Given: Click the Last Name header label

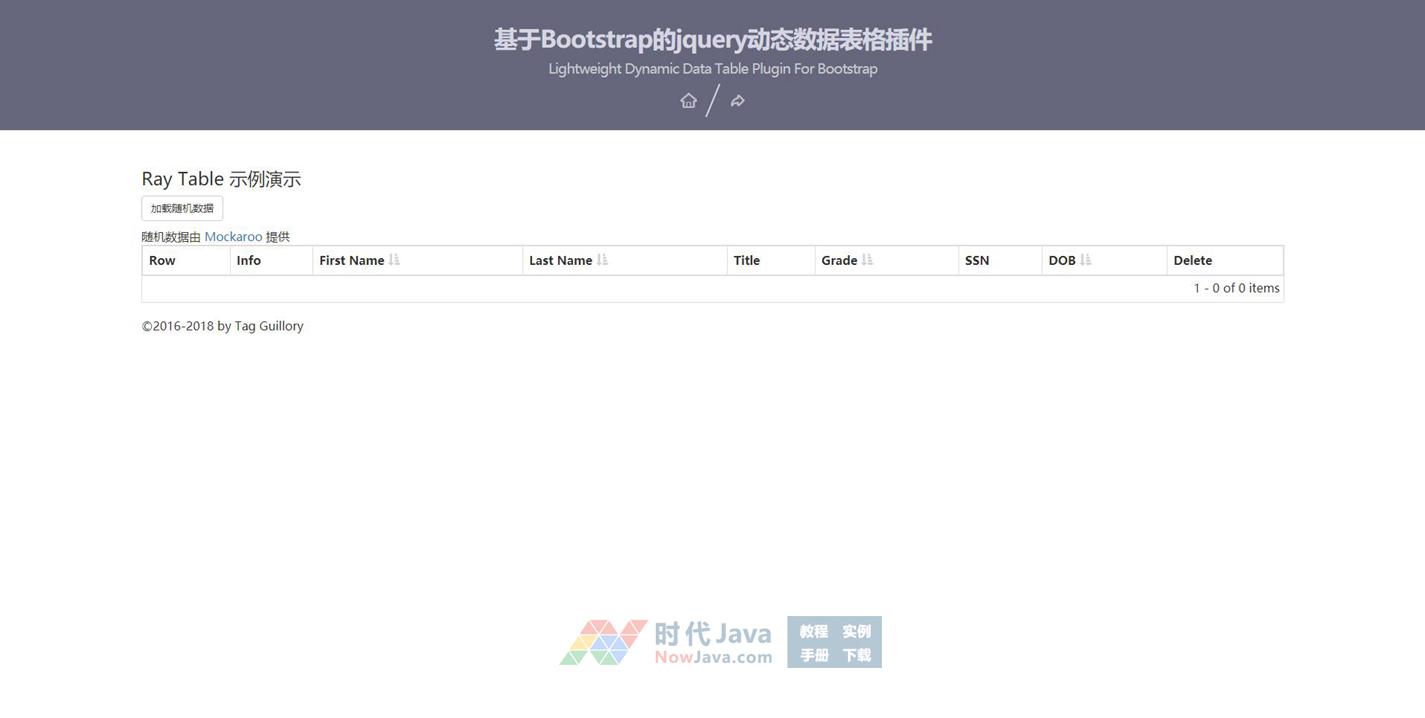Looking at the screenshot, I should pyautogui.click(x=560, y=260).
